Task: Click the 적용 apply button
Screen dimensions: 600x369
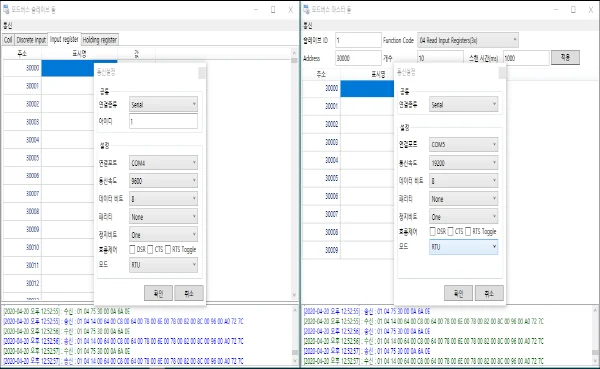Action: coord(565,57)
